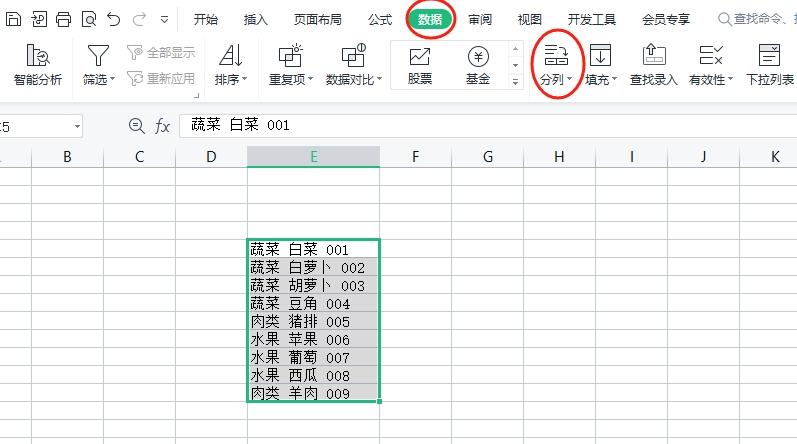Expand the 排序 dropdown arrow
This screenshot has width=797, height=444.
(x=244, y=79)
